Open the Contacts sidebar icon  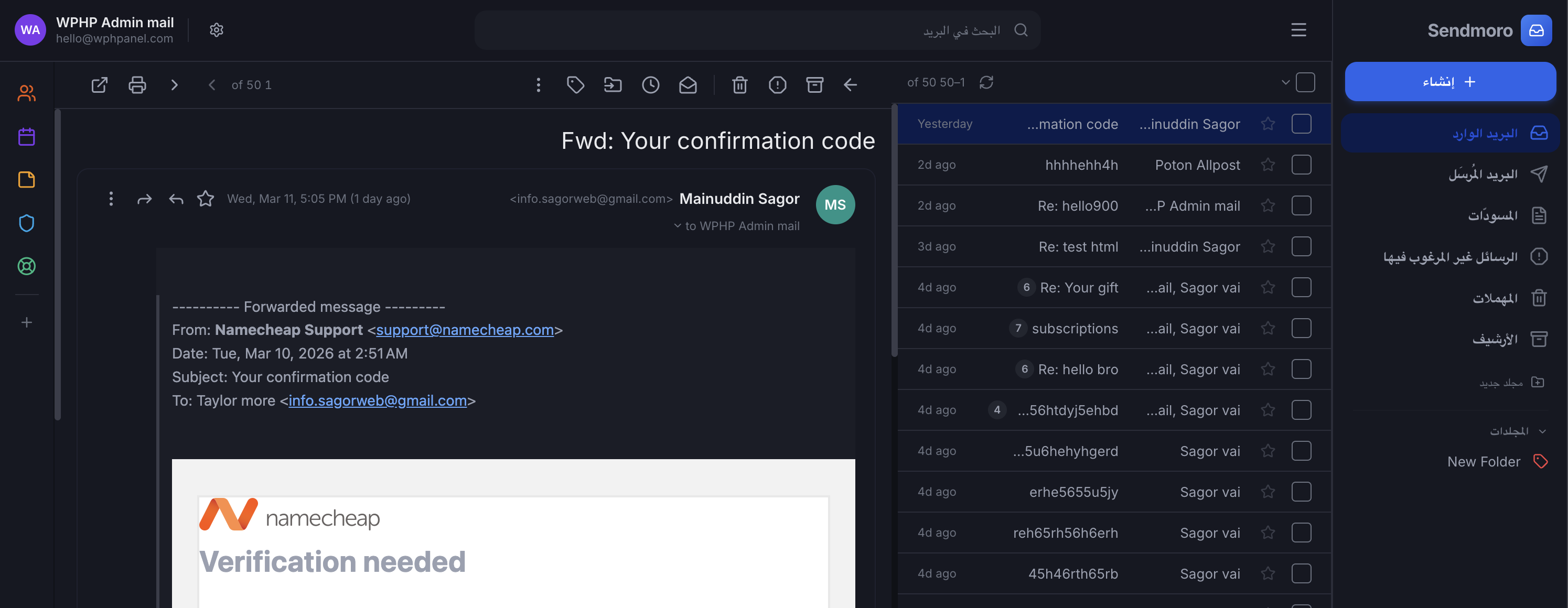tap(27, 92)
